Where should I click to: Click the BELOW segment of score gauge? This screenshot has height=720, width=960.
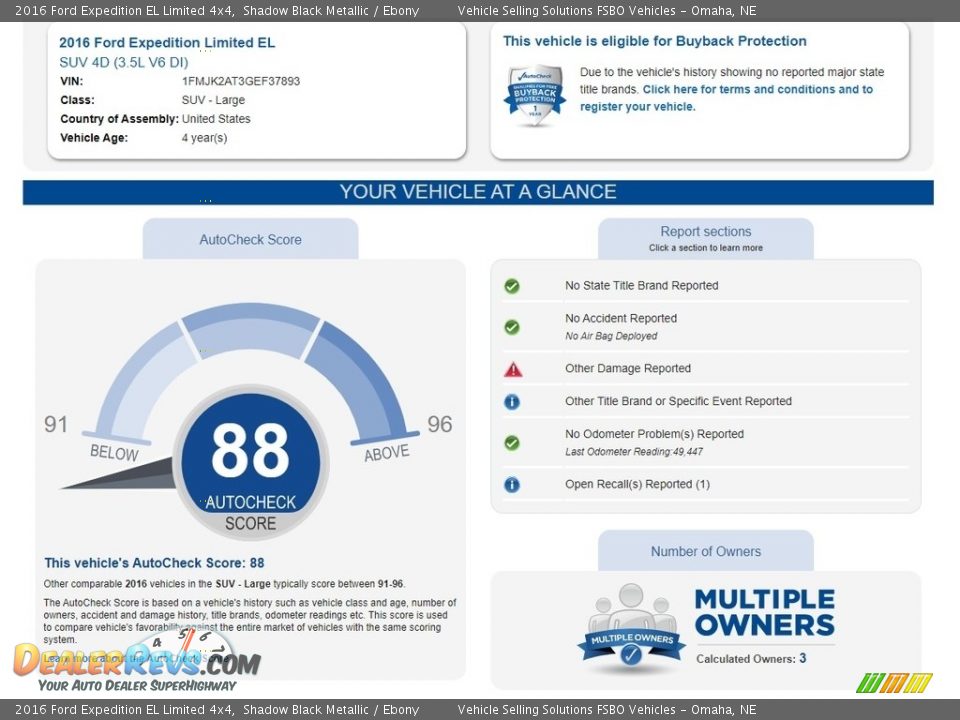[x=142, y=380]
